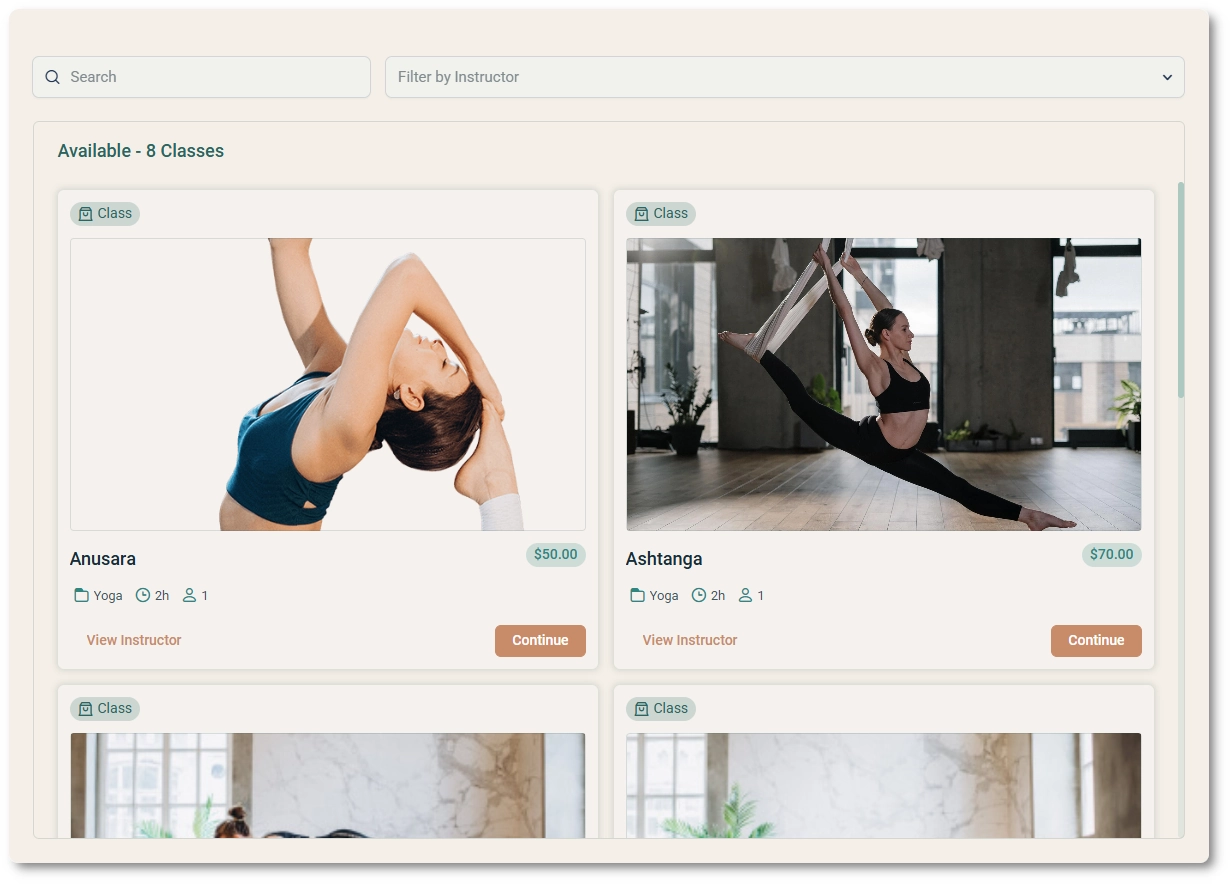Click the search magnifier icon
The width and height of the screenshot is (1230, 884).
click(53, 77)
